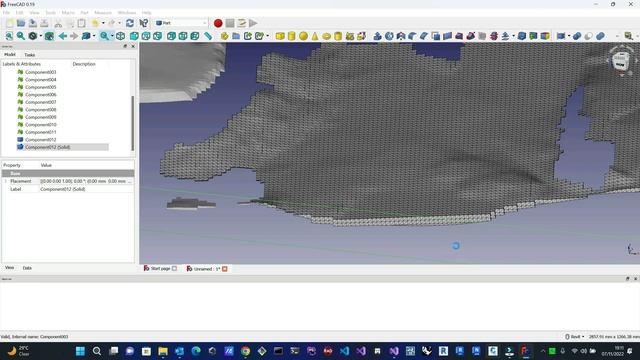Open the Revit navigation style dropdown

click(x=575, y=337)
